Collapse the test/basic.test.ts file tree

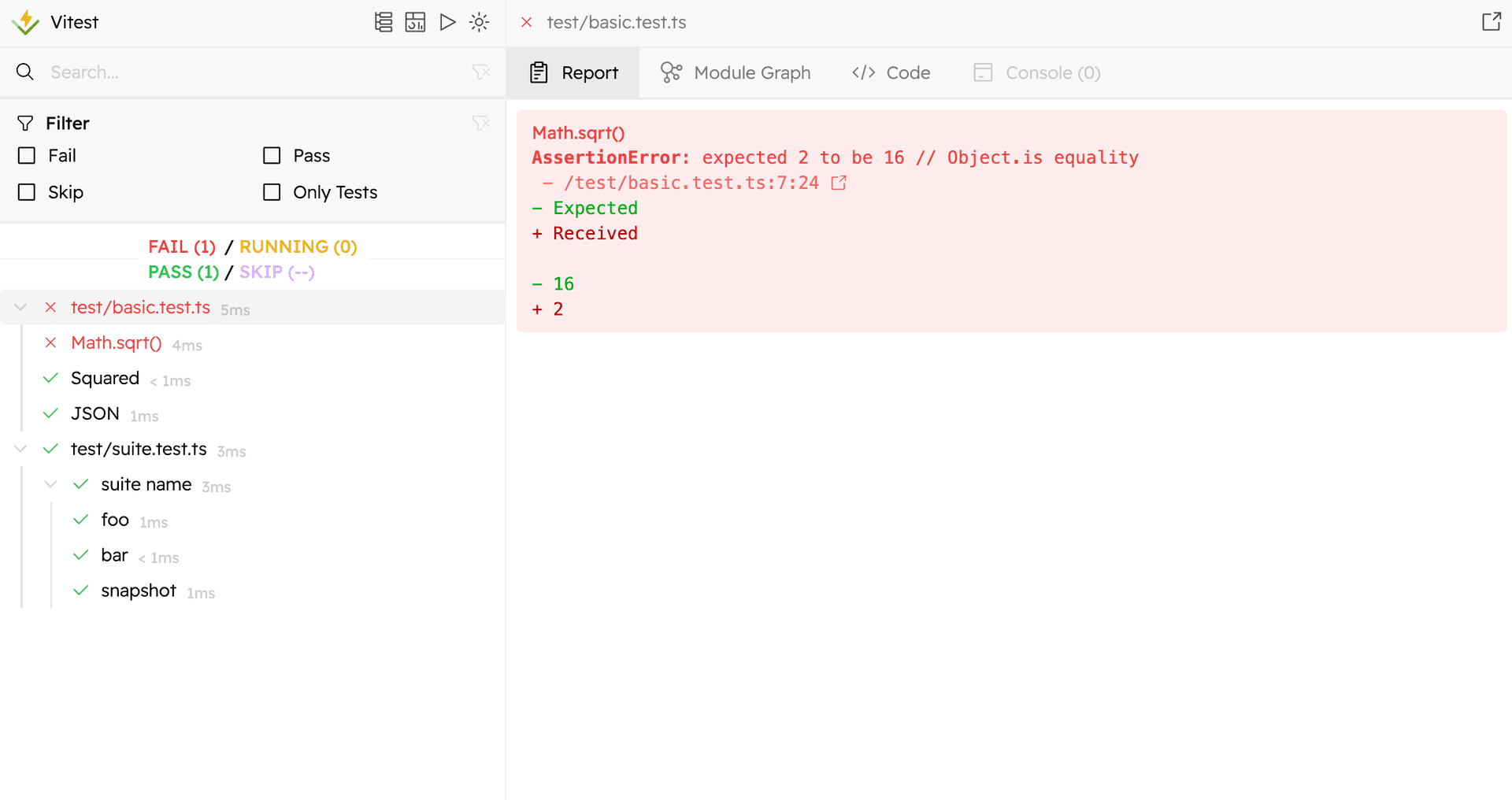[x=20, y=308]
